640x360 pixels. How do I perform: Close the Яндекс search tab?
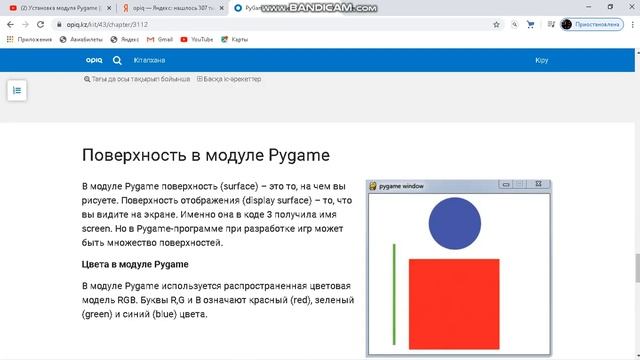[222, 8]
